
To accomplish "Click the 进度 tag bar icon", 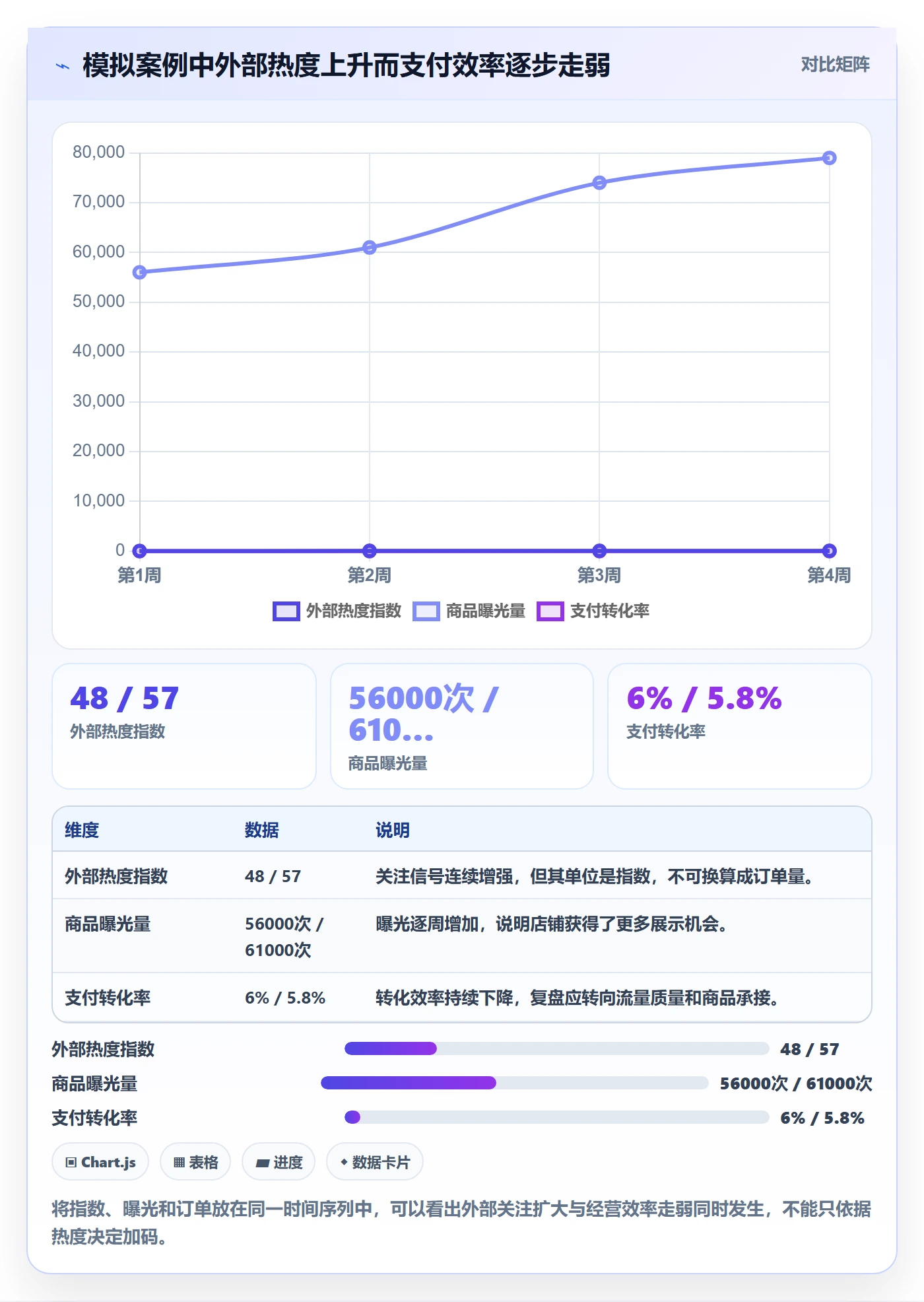I will click(262, 1163).
